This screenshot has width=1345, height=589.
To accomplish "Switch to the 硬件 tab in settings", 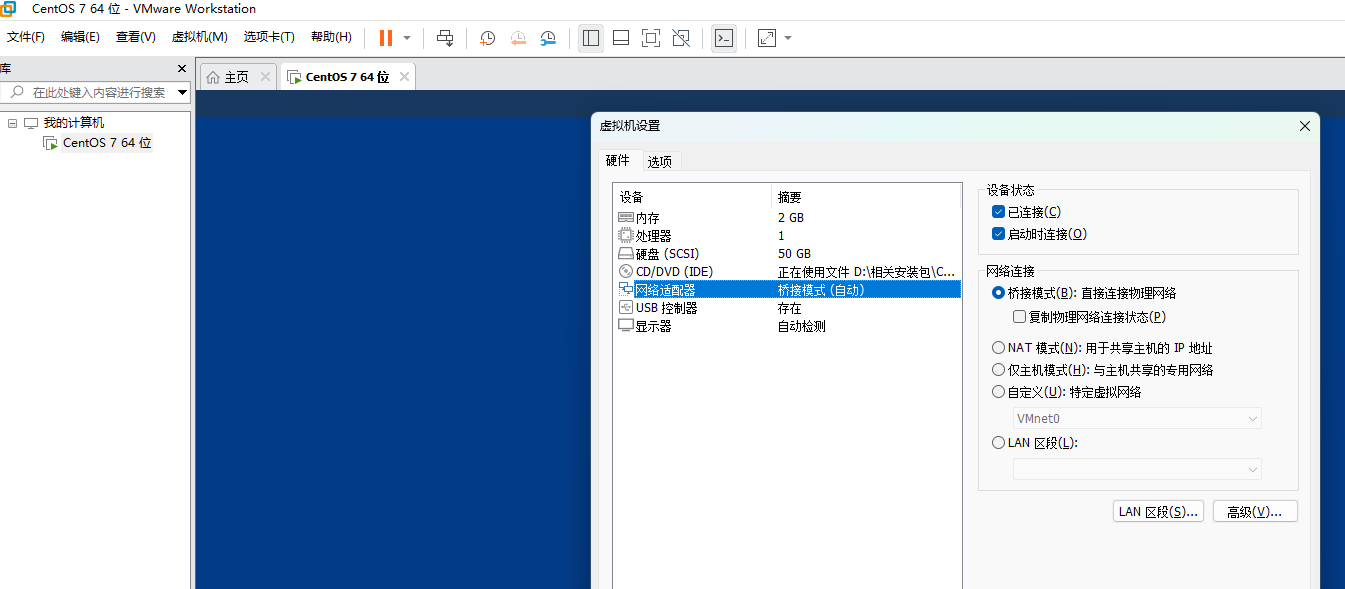I will pyautogui.click(x=618, y=160).
